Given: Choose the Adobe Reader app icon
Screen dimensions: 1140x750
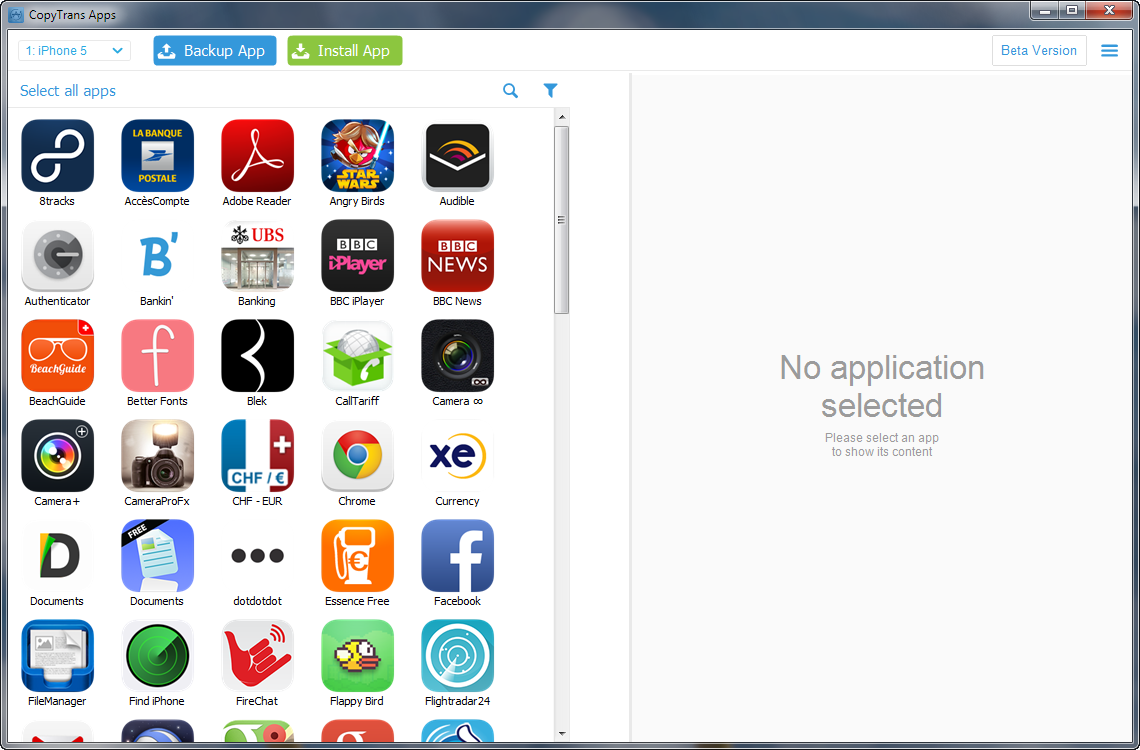Looking at the screenshot, I should click(x=257, y=156).
